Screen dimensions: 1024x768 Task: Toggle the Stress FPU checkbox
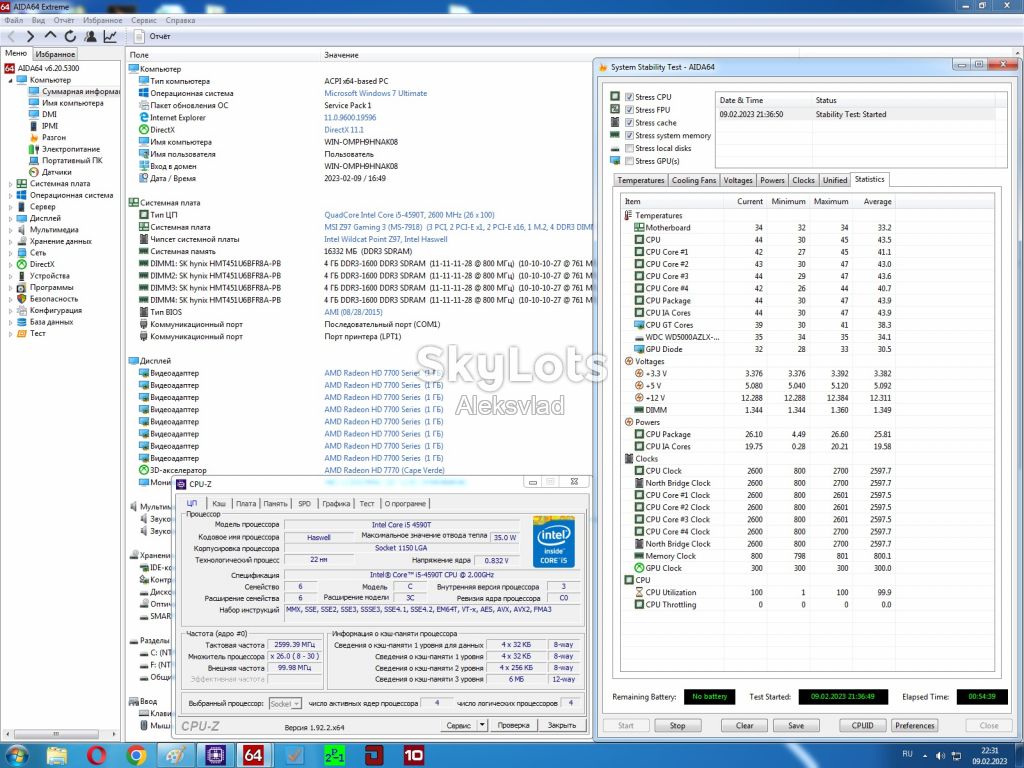pos(630,110)
